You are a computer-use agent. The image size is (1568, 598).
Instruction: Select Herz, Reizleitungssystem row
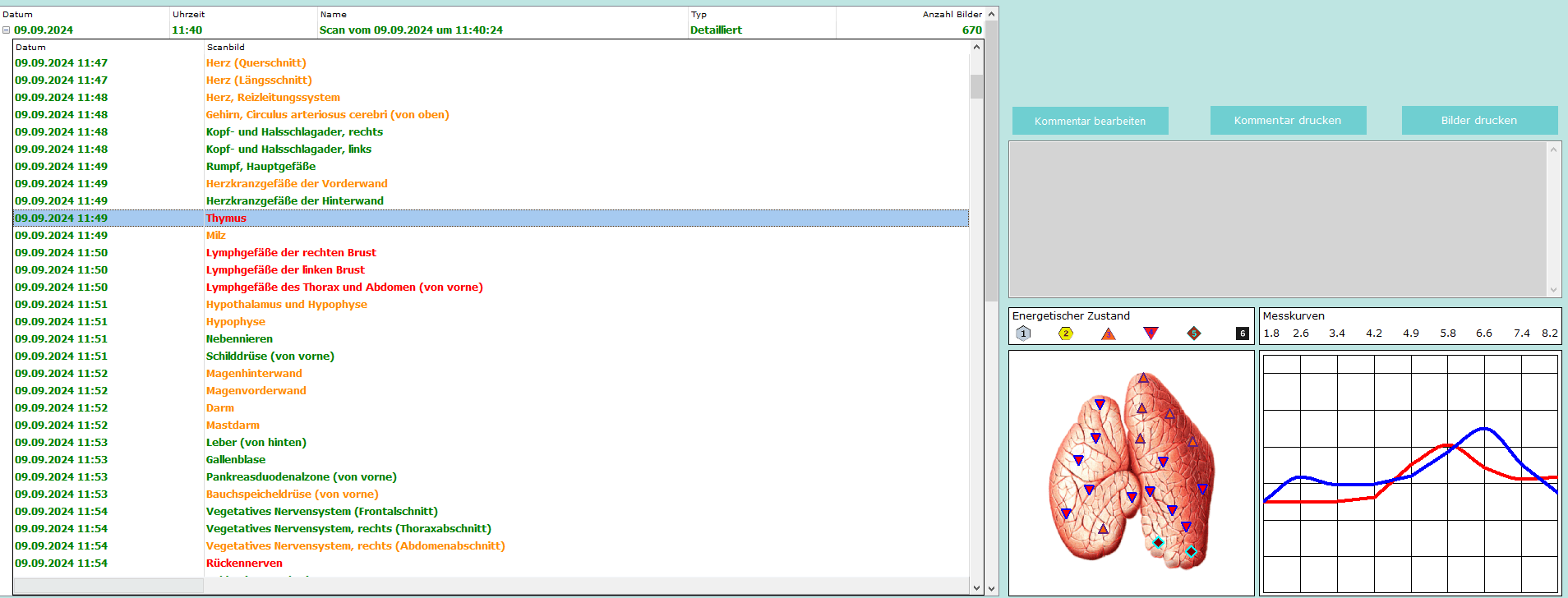click(491, 97)
